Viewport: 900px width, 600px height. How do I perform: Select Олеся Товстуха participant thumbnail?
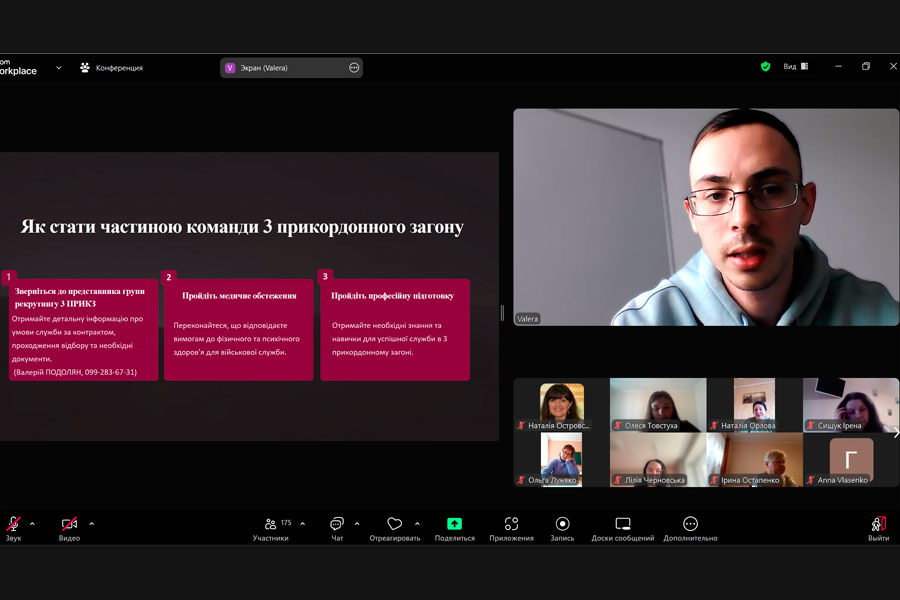pos(658,405)
